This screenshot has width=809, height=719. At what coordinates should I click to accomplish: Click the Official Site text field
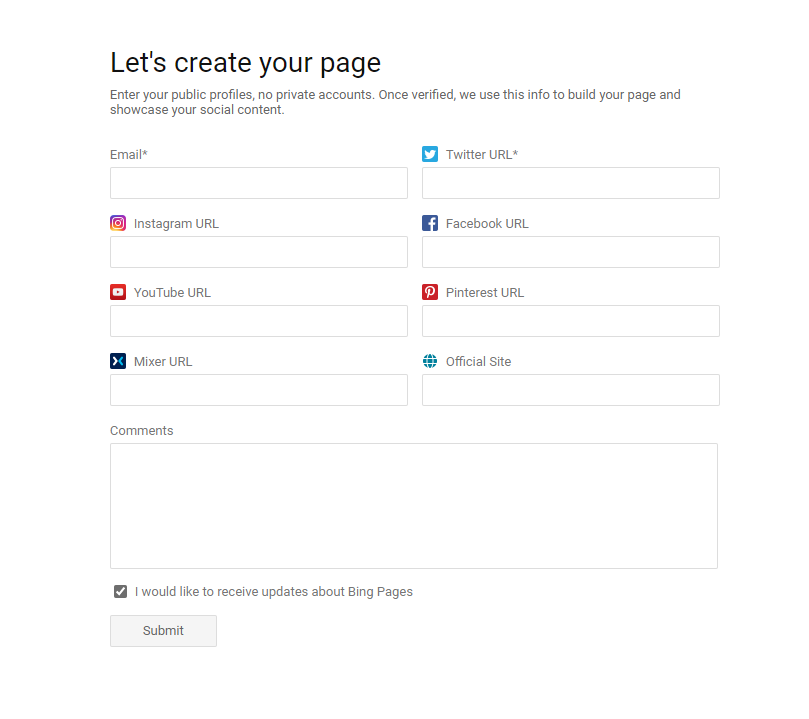click(571, 390)
